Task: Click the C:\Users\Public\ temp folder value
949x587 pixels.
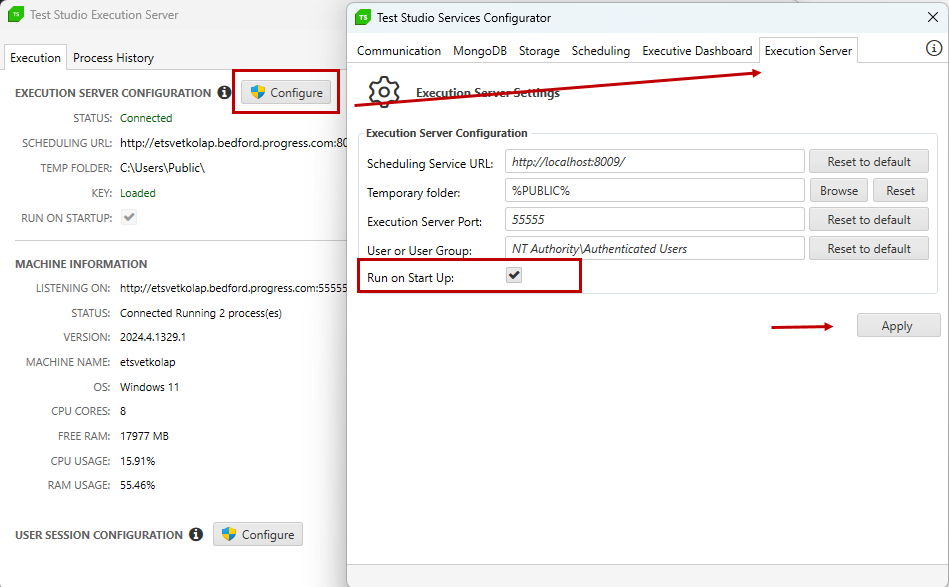Action: tap(162, 168)
